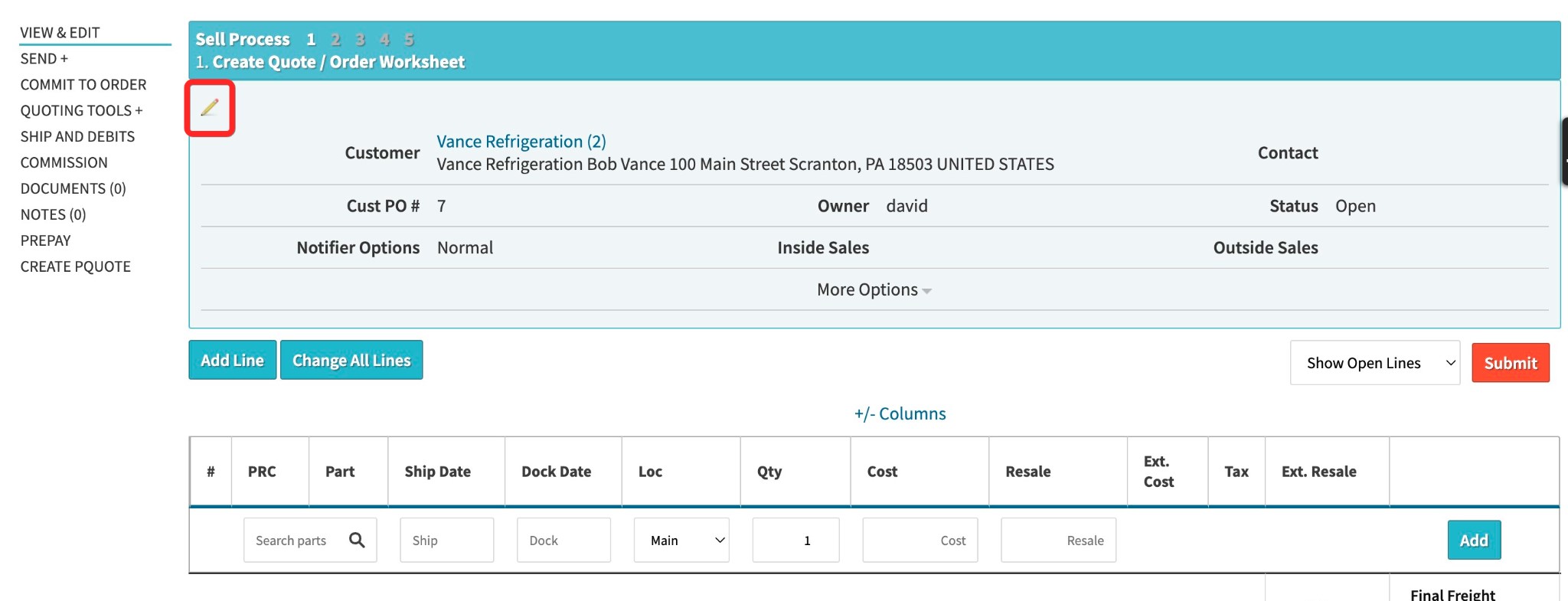This screenshot has width=1568, height=601.
Task: Click the Tax column header
Action: point(1236,472)
